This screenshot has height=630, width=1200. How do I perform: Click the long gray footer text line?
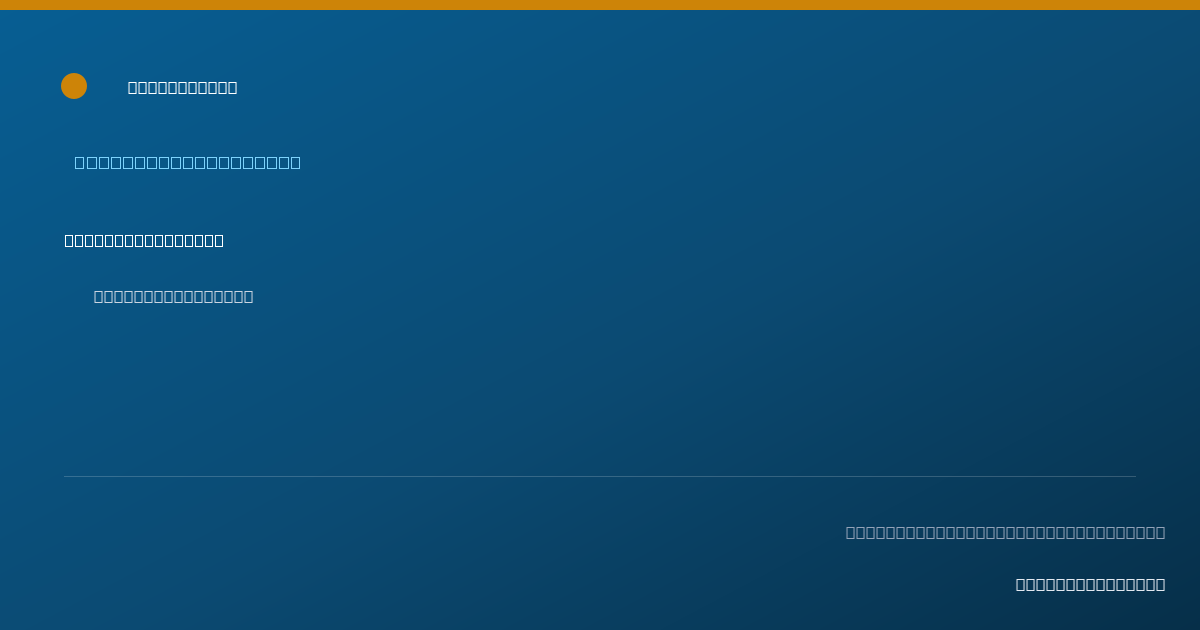click(x=1005, y=532)
